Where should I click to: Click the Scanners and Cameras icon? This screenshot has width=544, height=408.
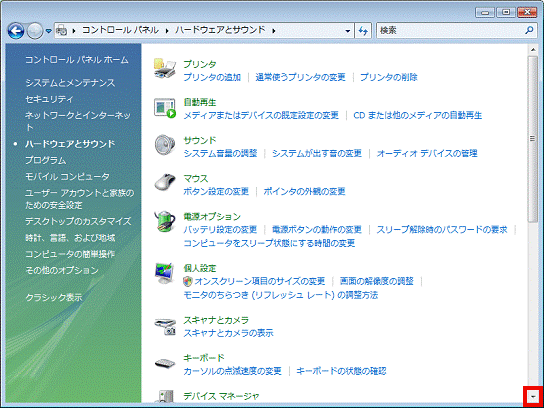165,326
